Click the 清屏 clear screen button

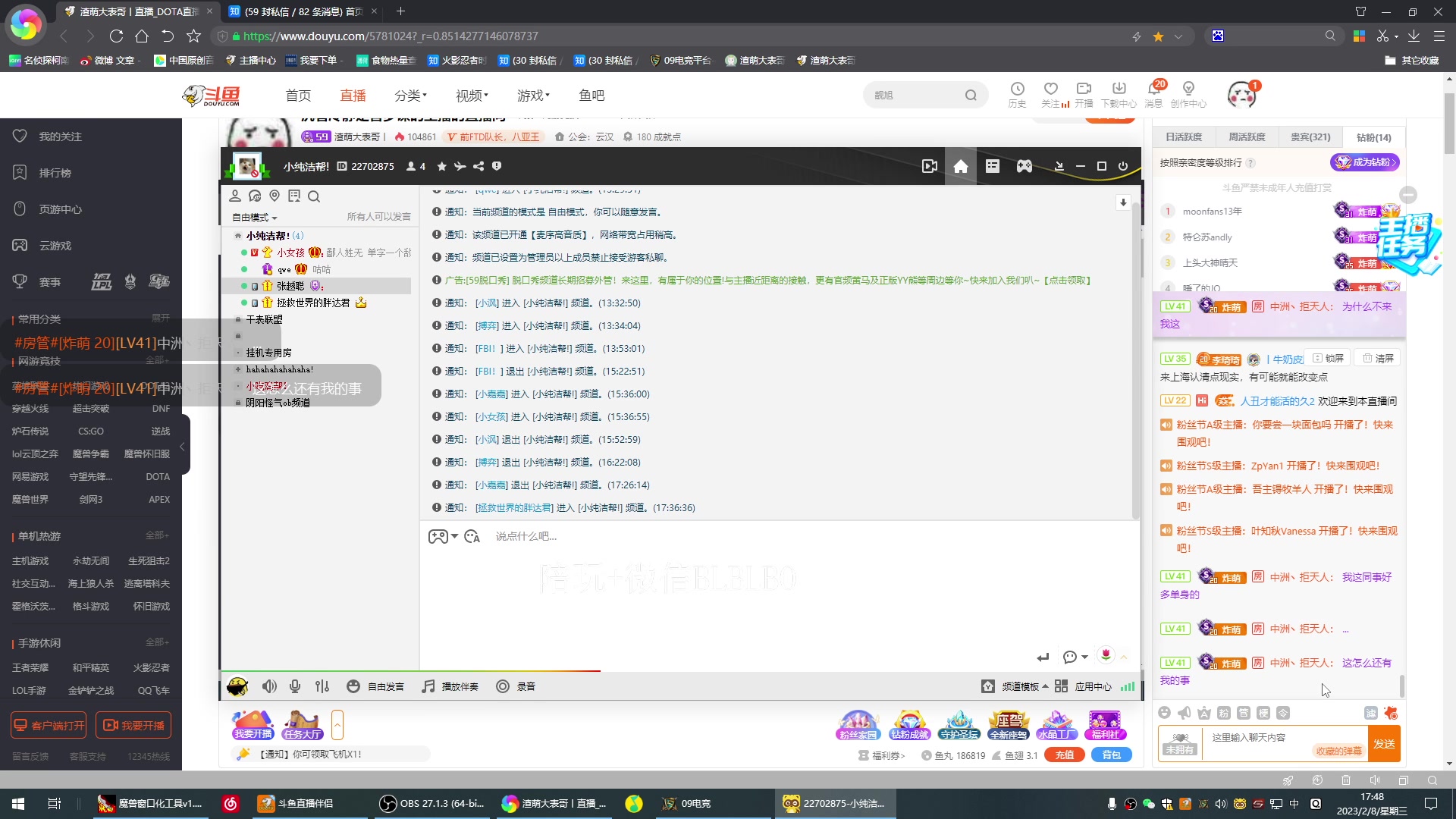[x=1378, y=358]
